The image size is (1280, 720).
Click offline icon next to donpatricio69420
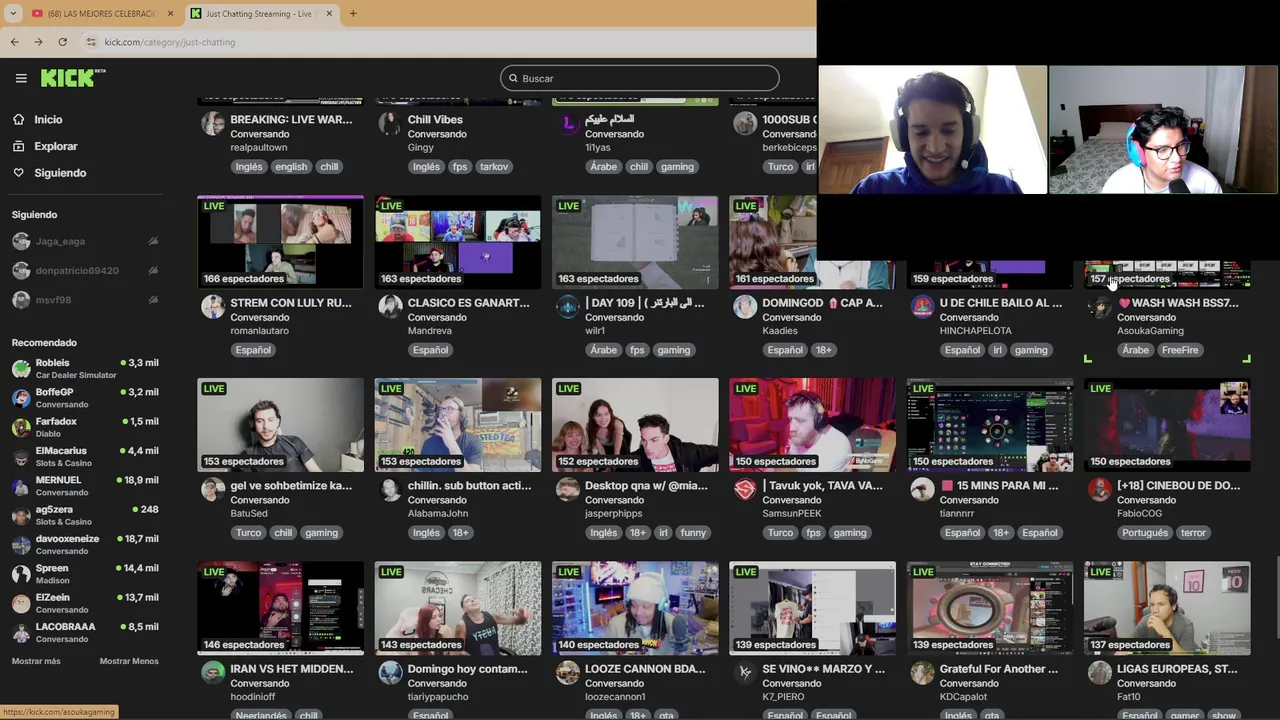[153, 270]
